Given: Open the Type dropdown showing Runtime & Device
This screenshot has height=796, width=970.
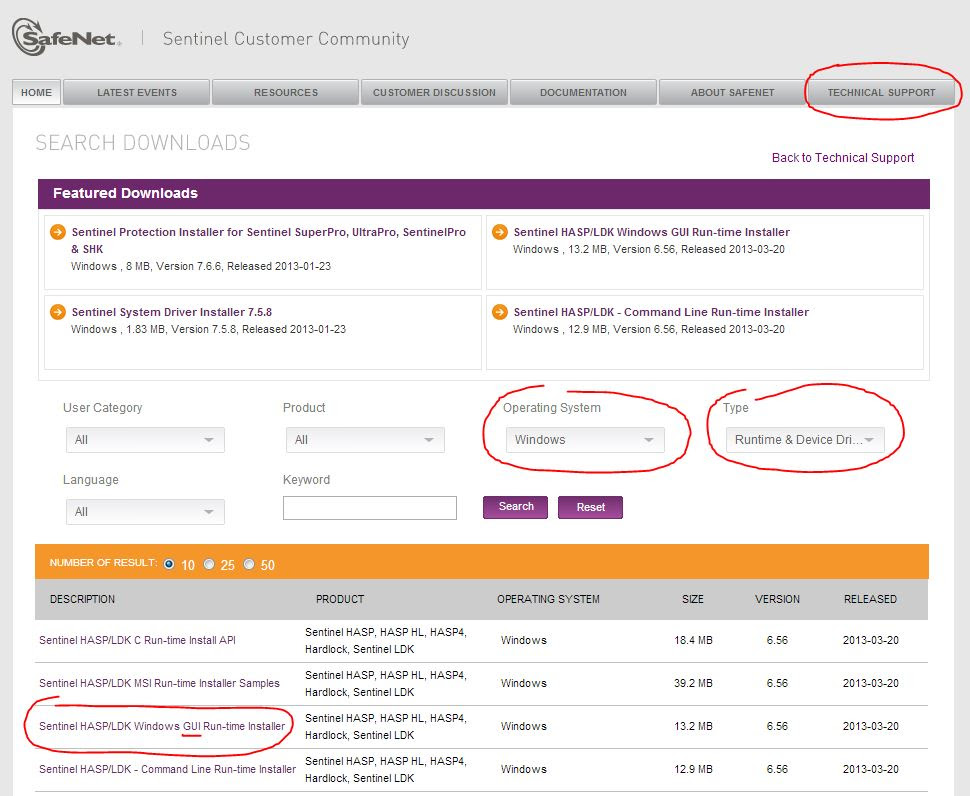Looking at the screenshot, I should (805, 440).
